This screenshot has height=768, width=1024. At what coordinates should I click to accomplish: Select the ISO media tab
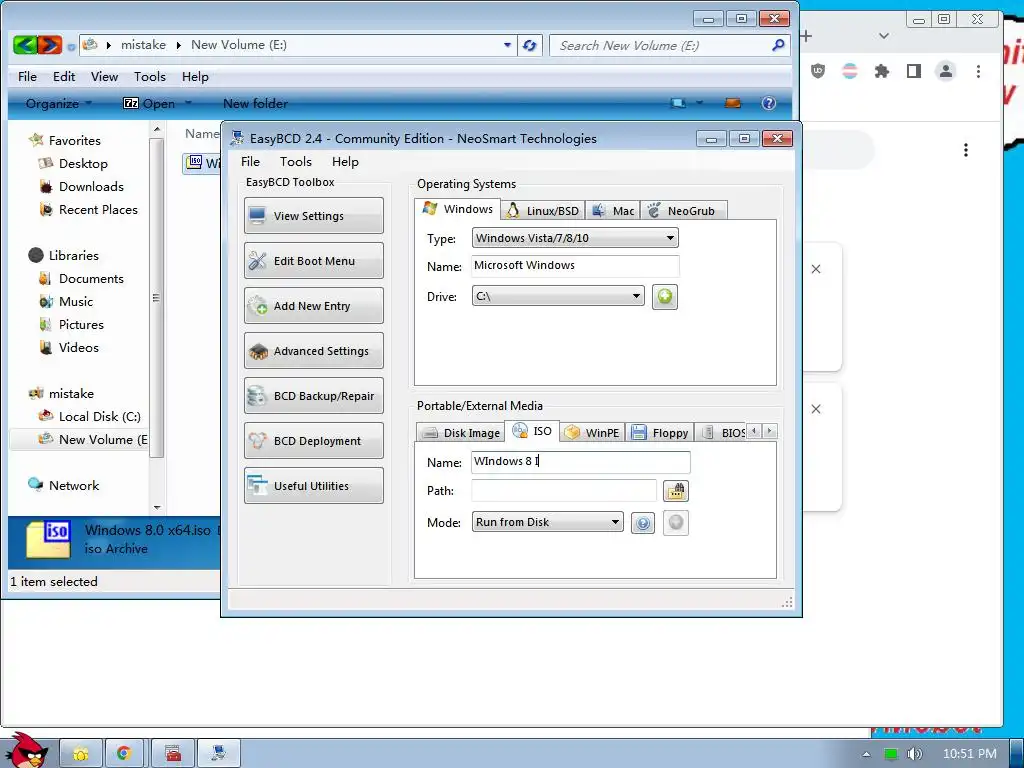click(532, 431)
